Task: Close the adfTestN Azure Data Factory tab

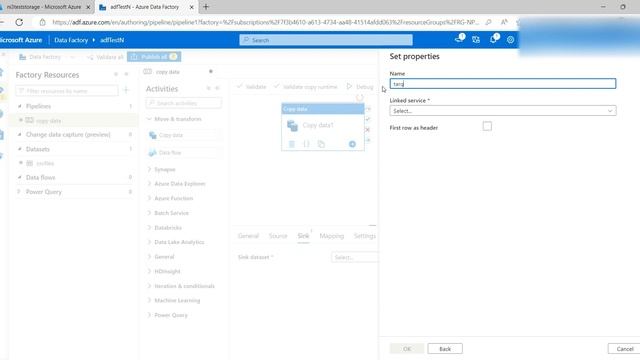Action: [x=192, y=7]
